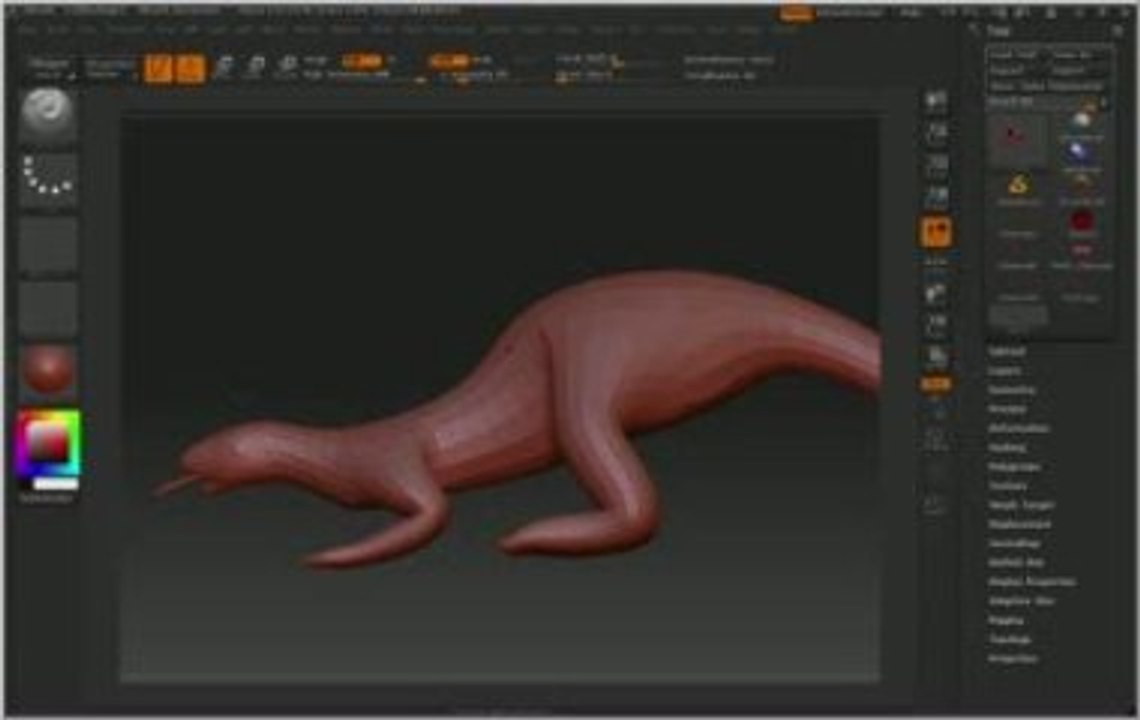Expand the SubTool sub-palette
The image size is (1140, 720).
point(1007,351)
